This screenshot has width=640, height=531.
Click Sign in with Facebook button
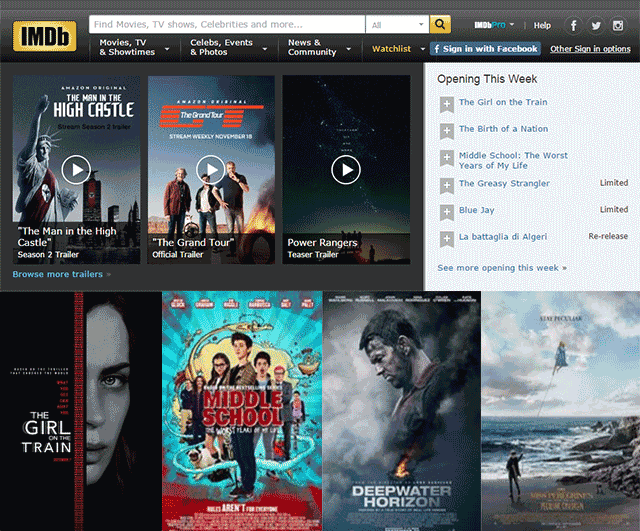click(x=486, y=48)
